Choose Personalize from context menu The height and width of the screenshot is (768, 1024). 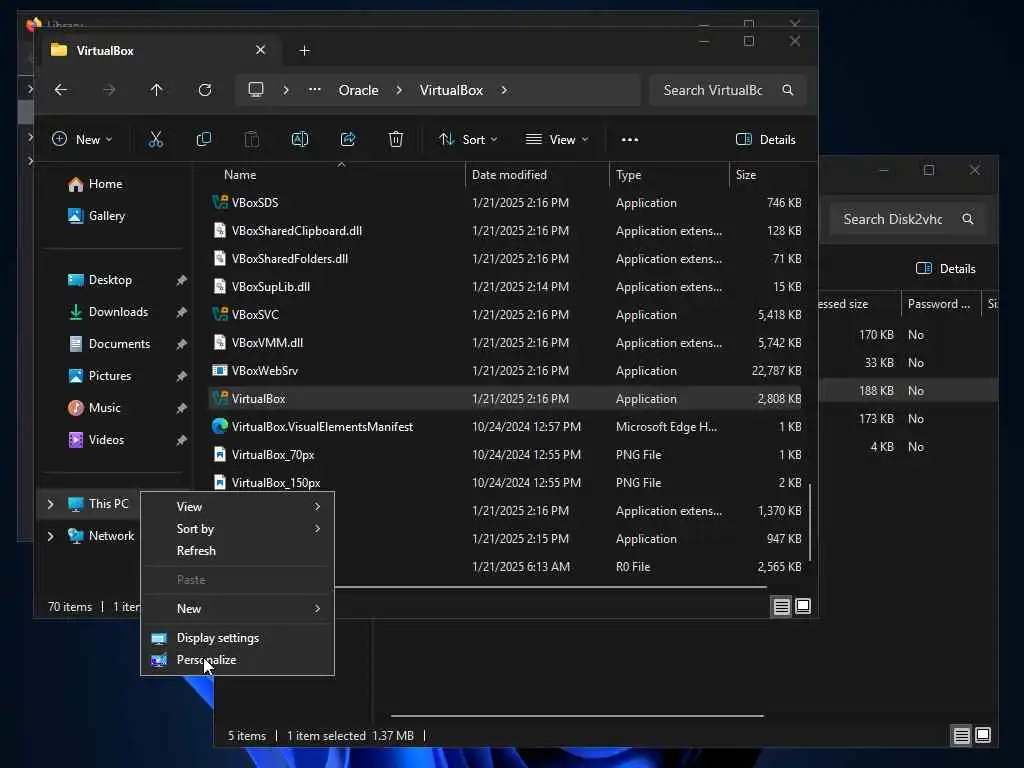(238, 660)
